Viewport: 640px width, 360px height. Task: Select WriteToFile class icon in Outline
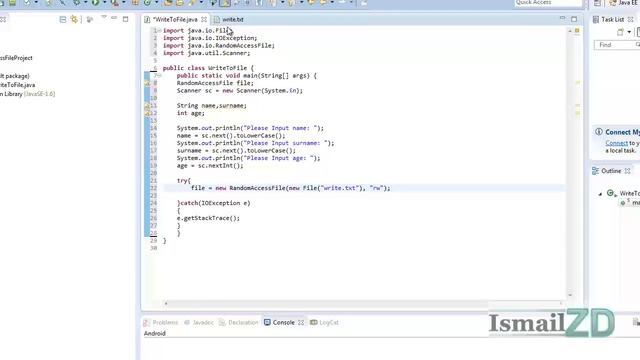[x=611, y=193]
